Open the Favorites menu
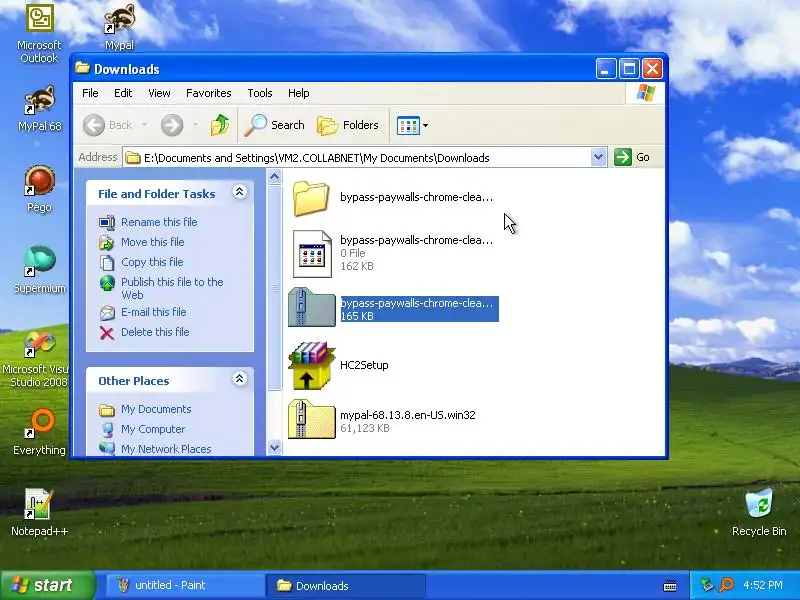 click(209, 93)
